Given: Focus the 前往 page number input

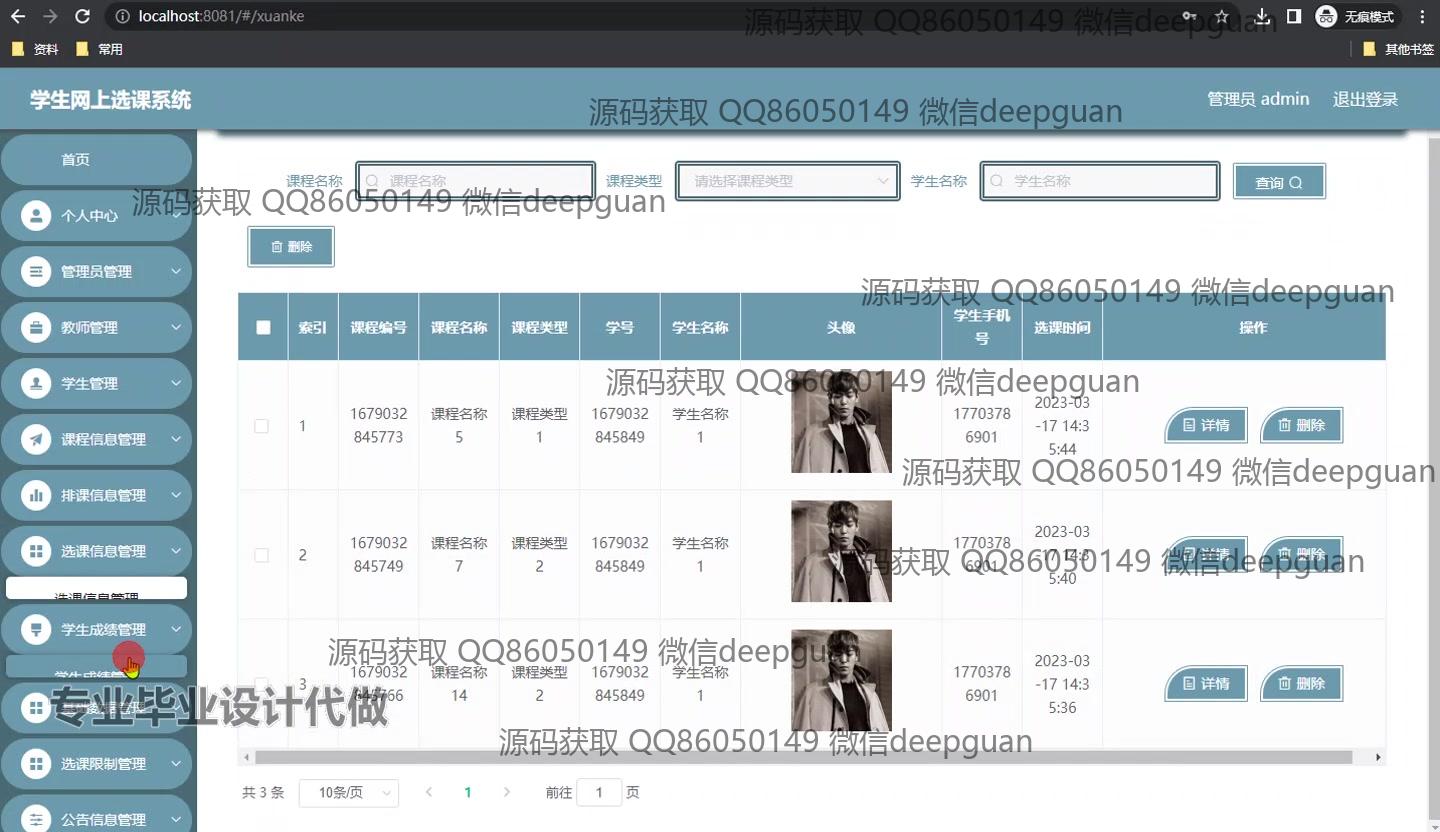Looking at the screenshot, I should [600, 793].
